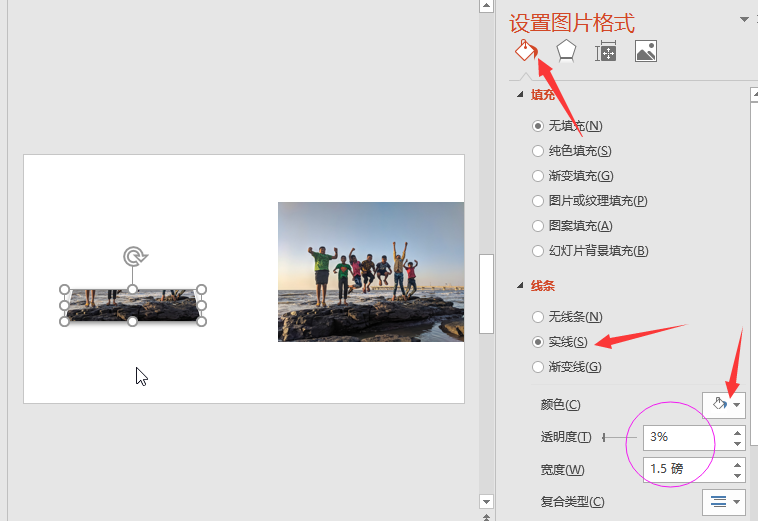758x521 pixels.
Task: Click the 透明度 slider handle
Action: [x=604, y=437]
